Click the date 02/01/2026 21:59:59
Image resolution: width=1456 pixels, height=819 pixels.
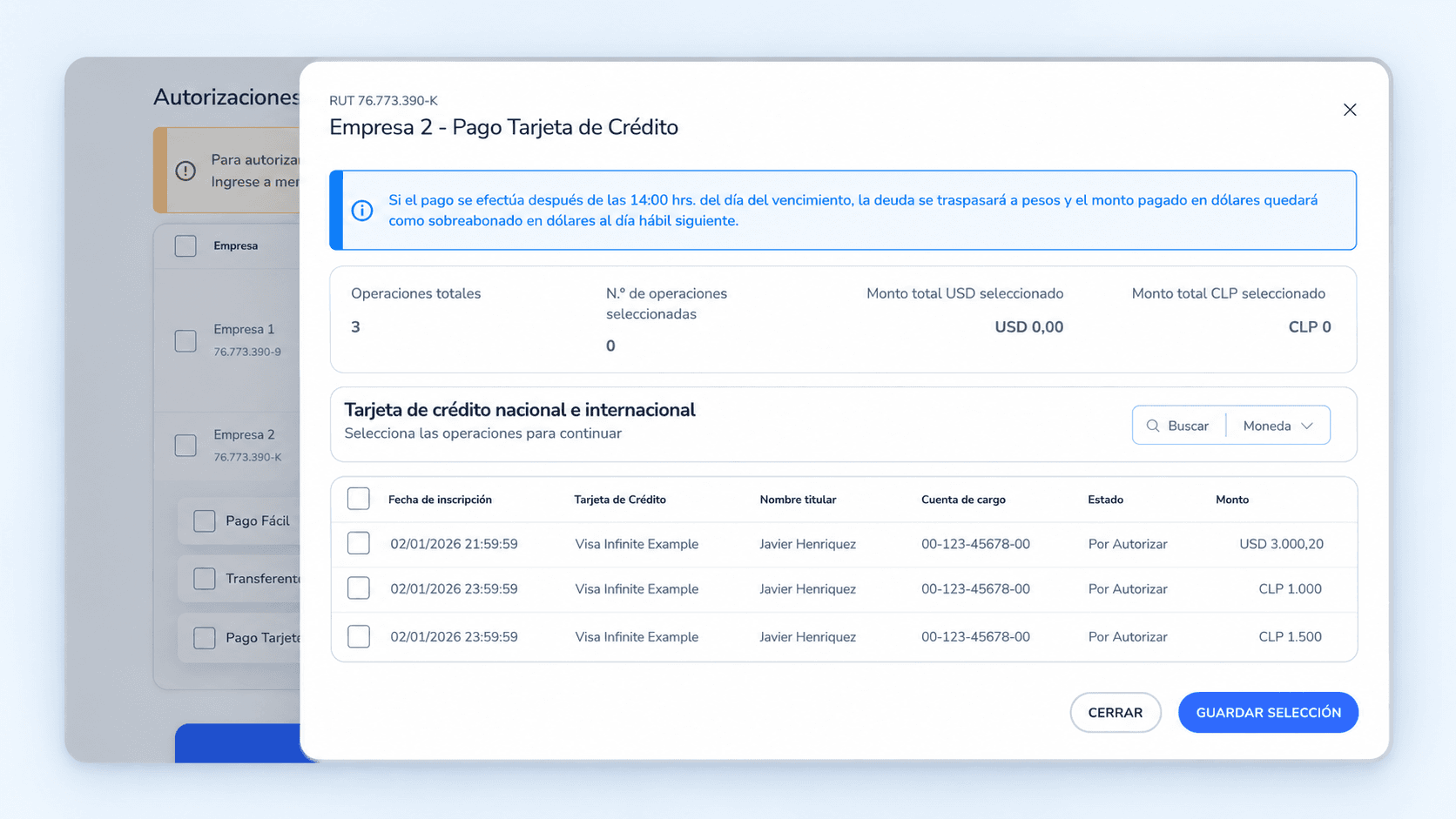click(454, 544)
